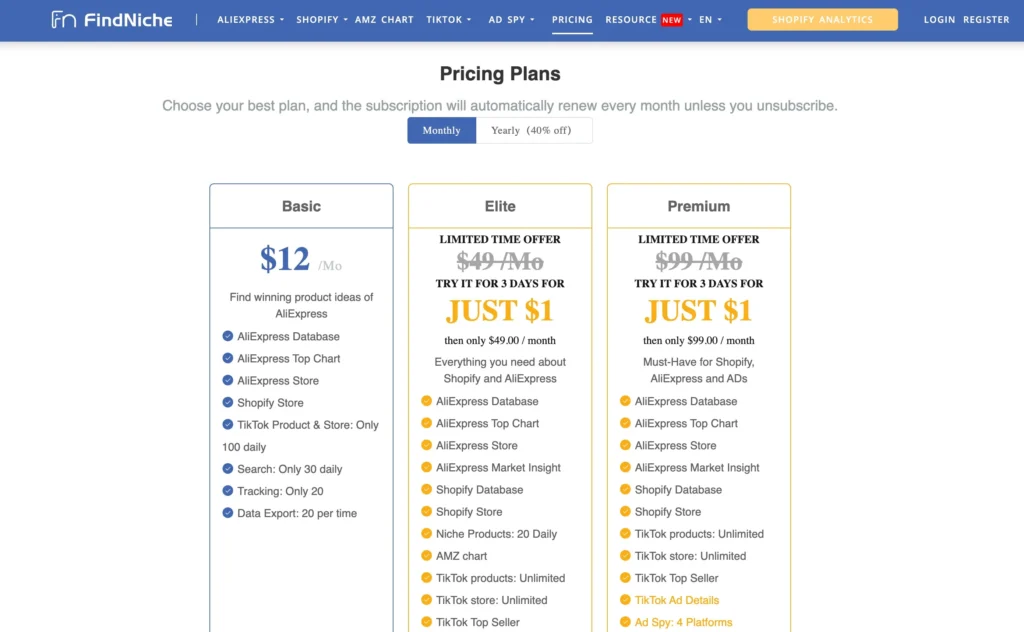Click checkmark icon next to Elite Shopify Database
1024x632 pixels.
click(427, 490)
